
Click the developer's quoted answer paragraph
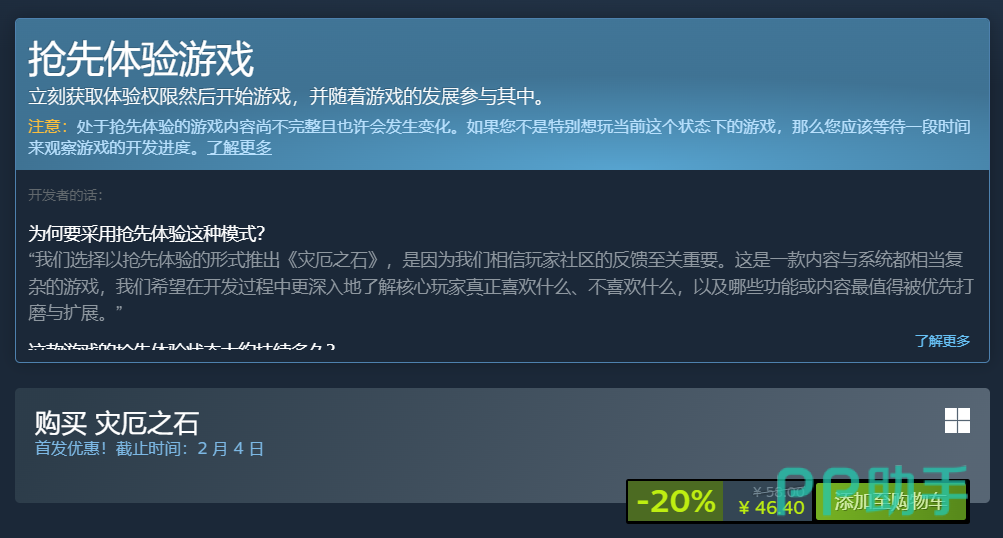click(500, 286)
